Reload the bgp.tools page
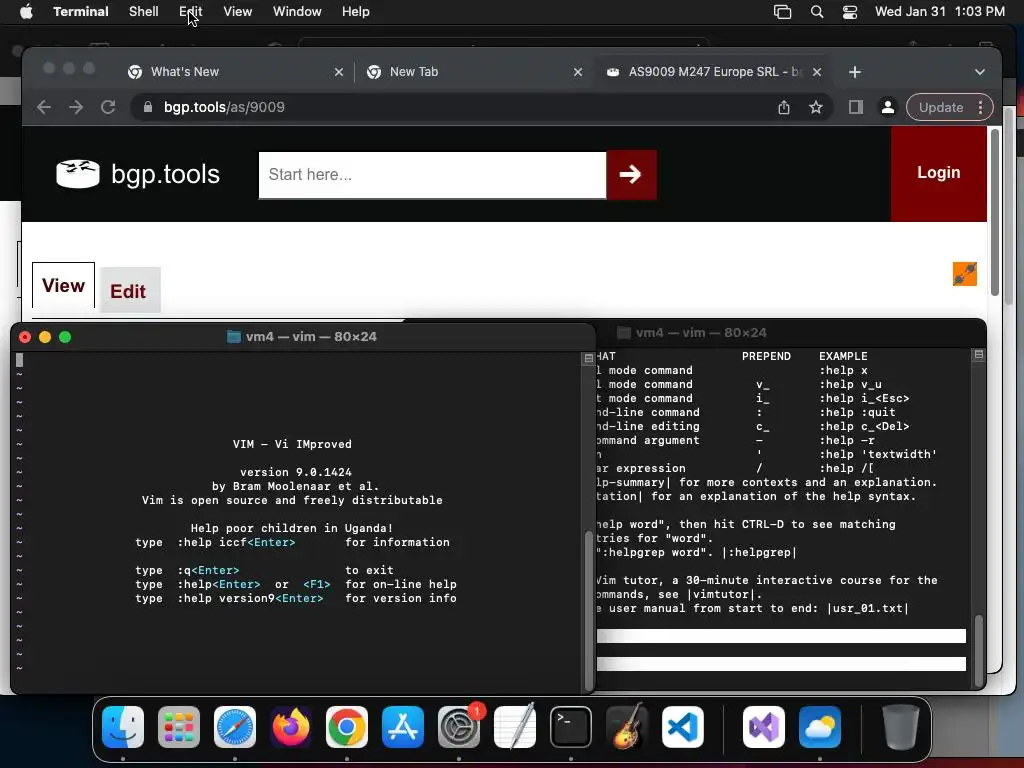This screenshot has height=768, width=1024. click(x=108, y=107)
